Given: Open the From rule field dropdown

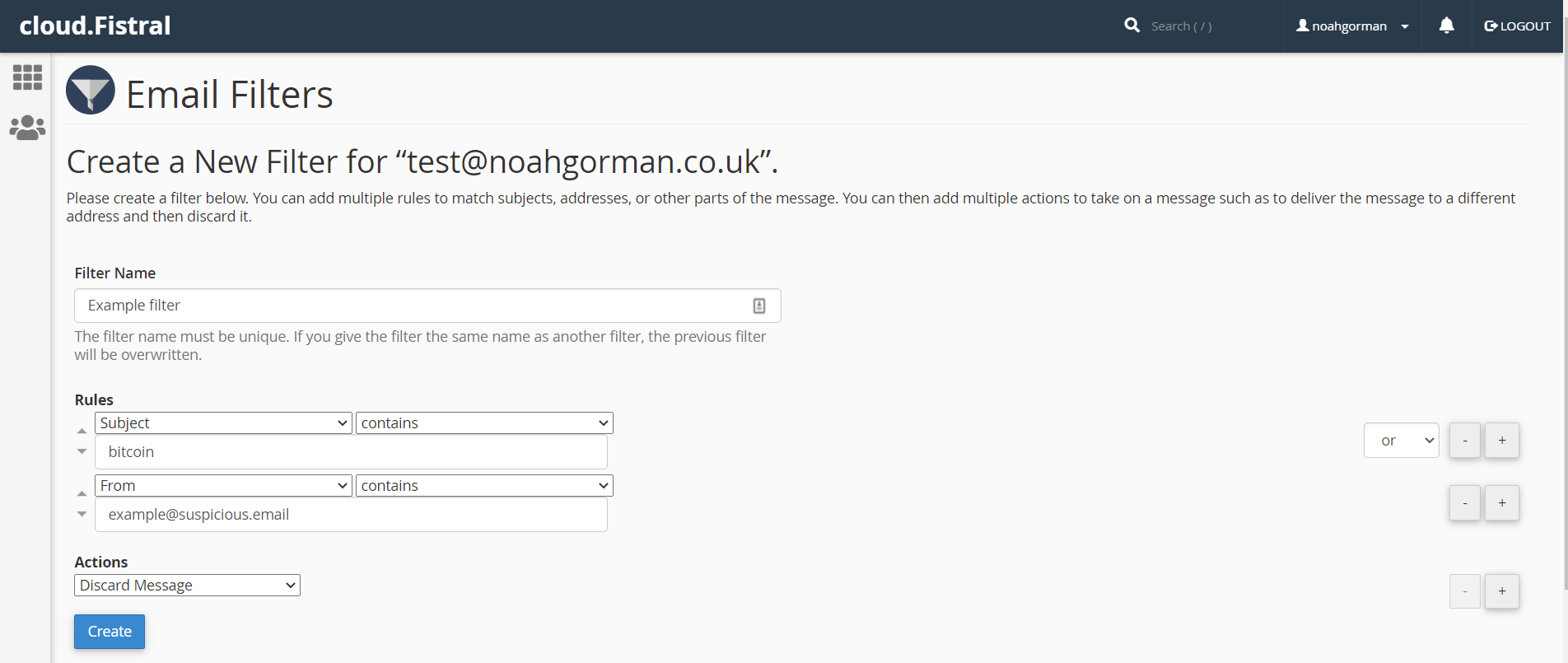Looking at the screenshot, I should 223,486.
